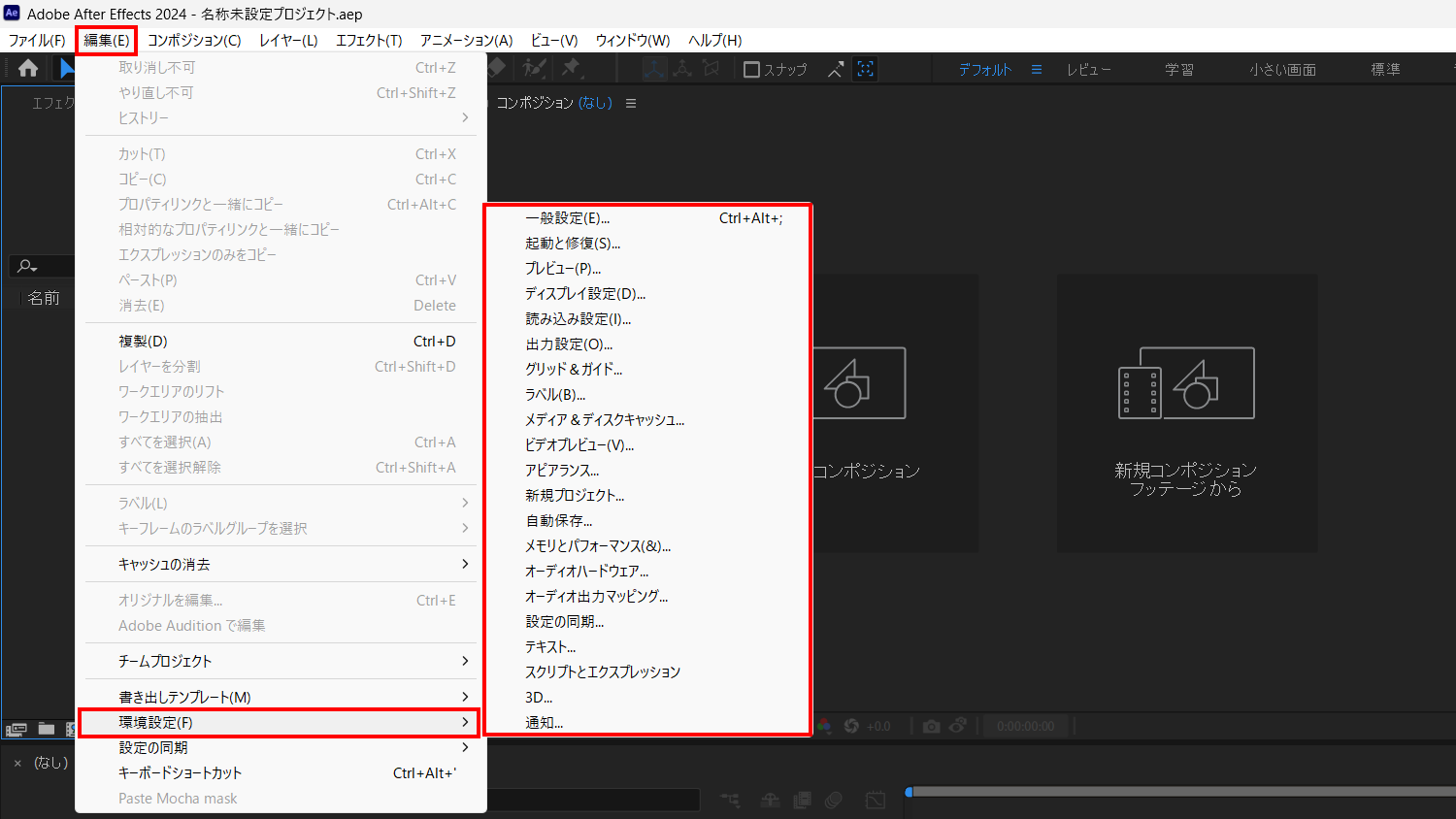The width and height of the screenshot is (1456, 819).
Task: Click the new folder icon in the Project panel
Action: click(x=46, y=728)
